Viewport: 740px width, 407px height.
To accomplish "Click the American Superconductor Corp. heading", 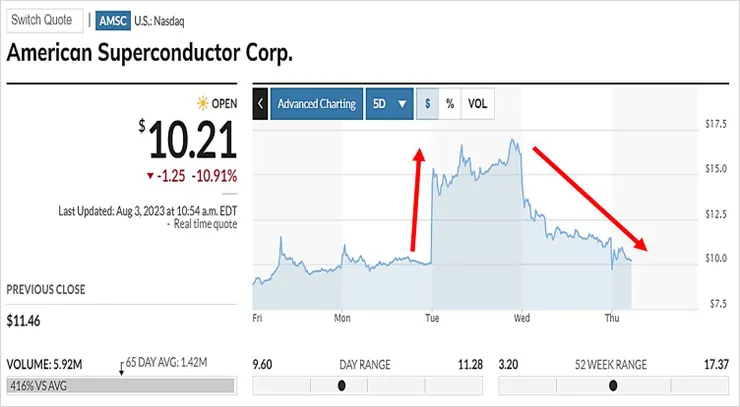I will (150, 54).
